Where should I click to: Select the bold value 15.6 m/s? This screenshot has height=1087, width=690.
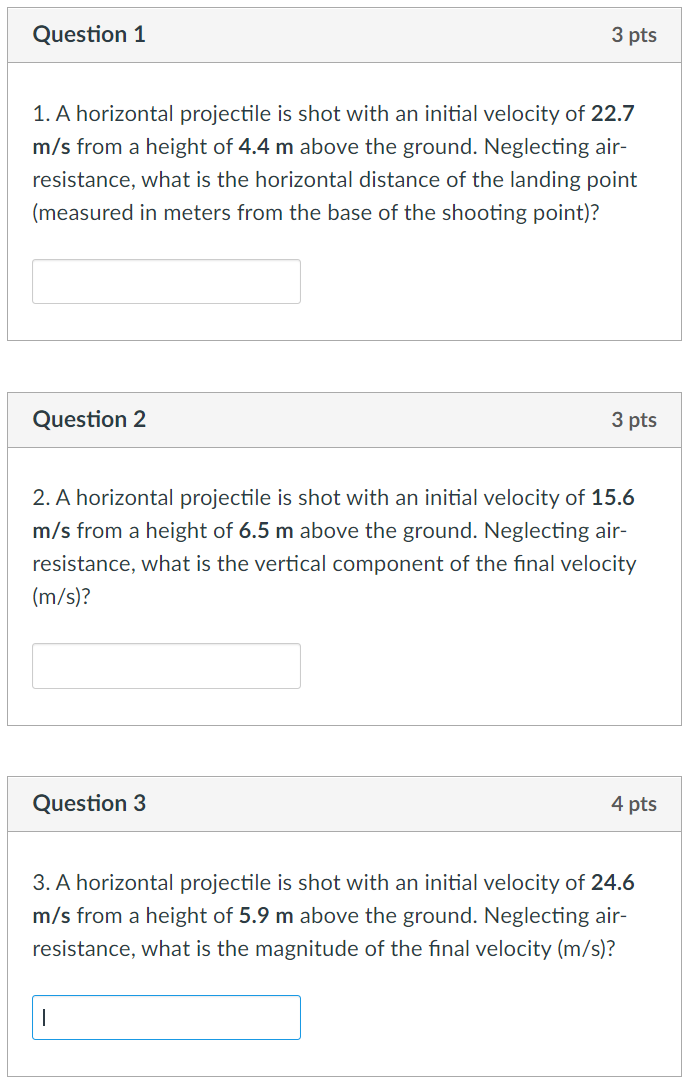pyautogui.click(x=612, y=497)
